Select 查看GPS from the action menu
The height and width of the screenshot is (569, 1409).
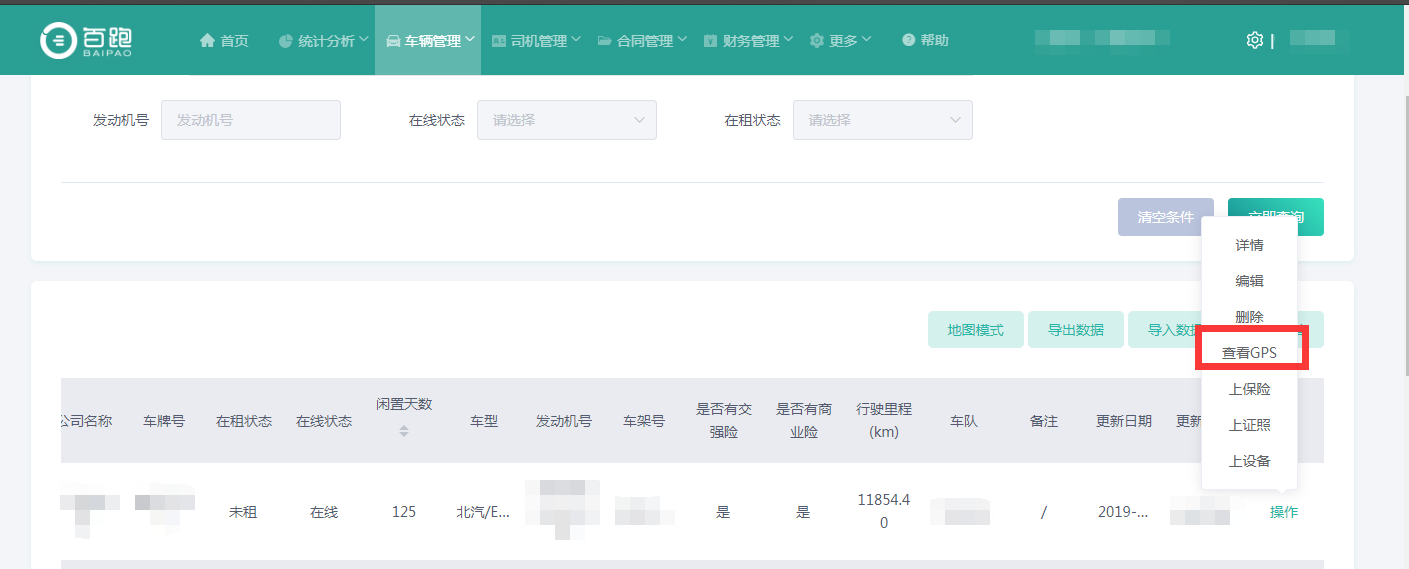coord(1249,353)
